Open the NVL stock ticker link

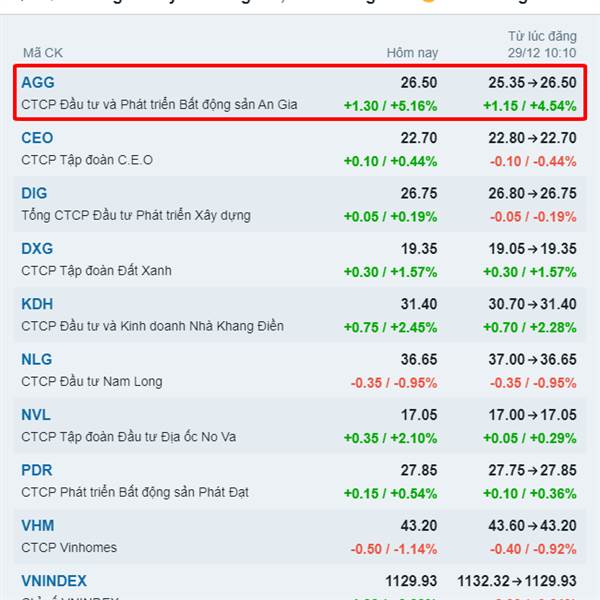[36, 415]
